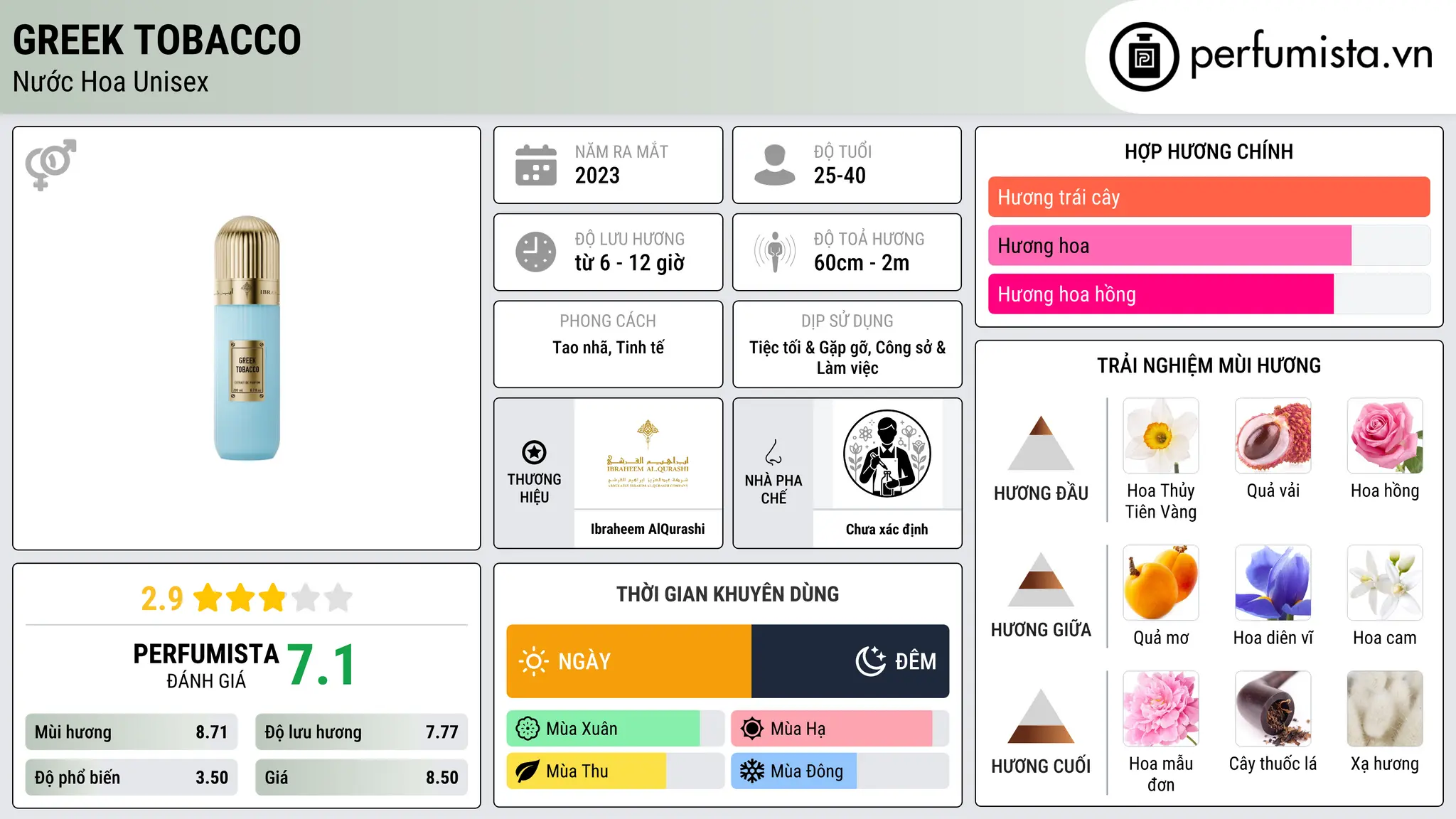Click the 2.9 star rating number
This screenshot has height=819, width=1456.
click(x=162, y=599)
